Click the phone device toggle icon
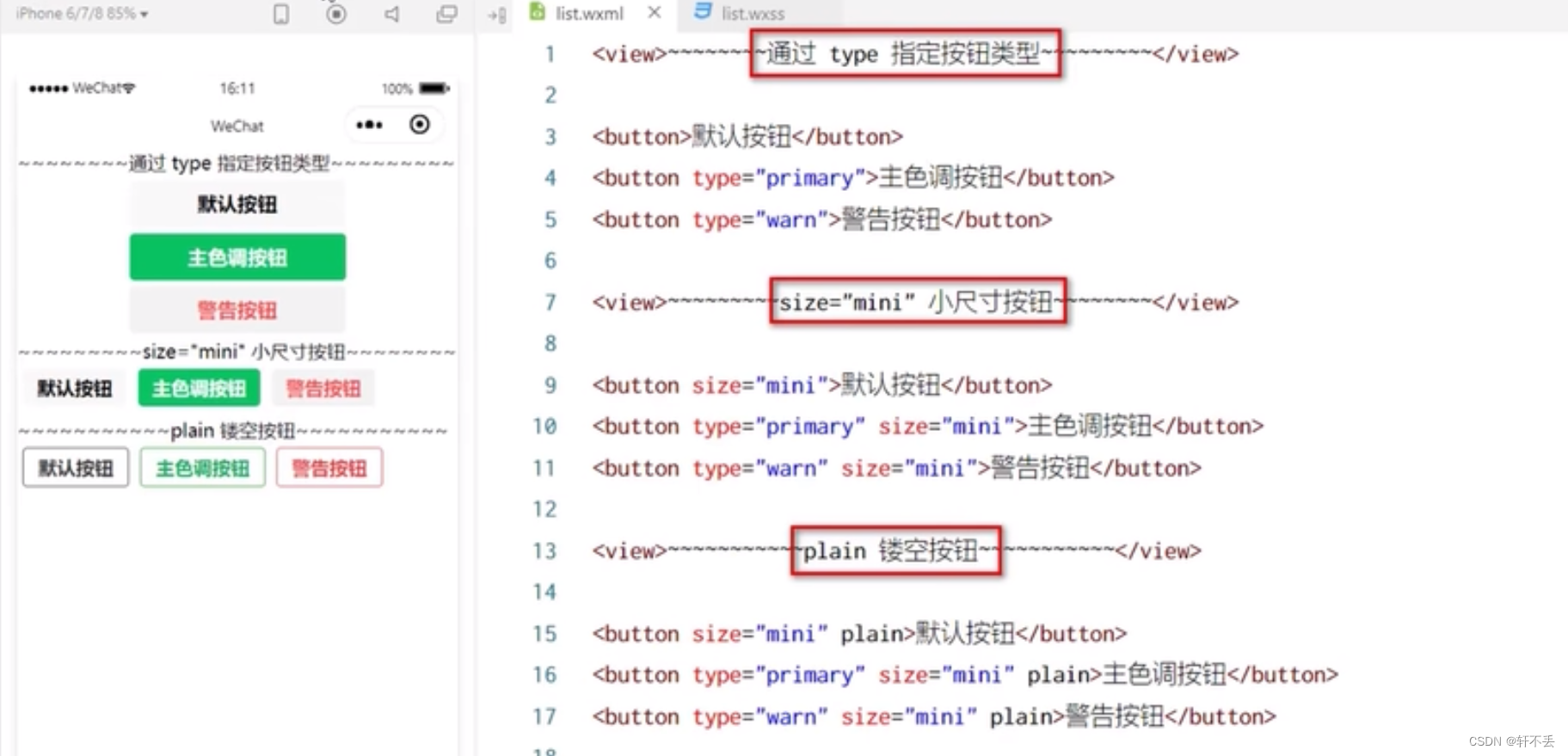Screen dimensions: 1568x756 point(280,14)
